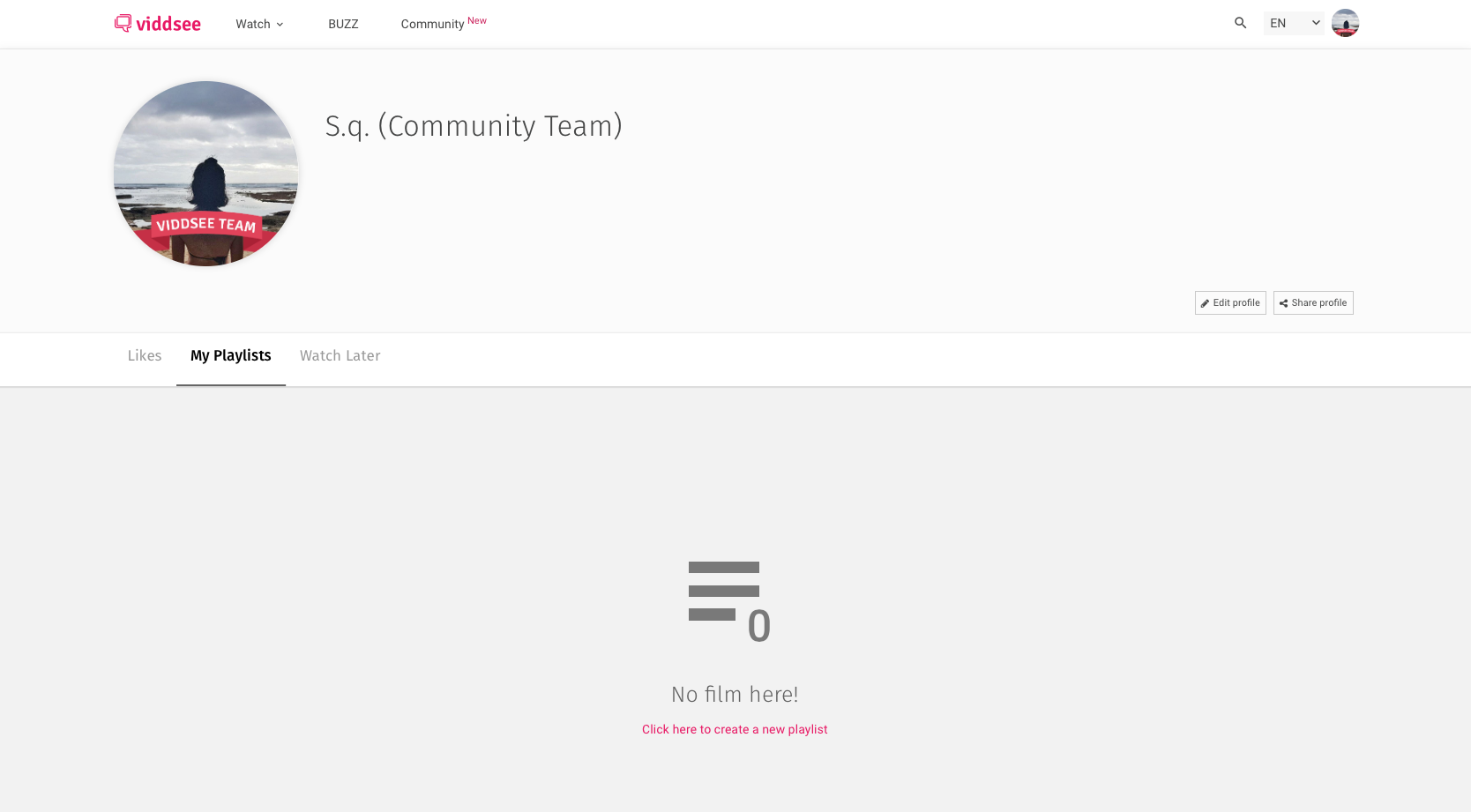The height and width of the screenshot is (812, 1471).
Task: Open the EN language selector
Action: 1294,23
